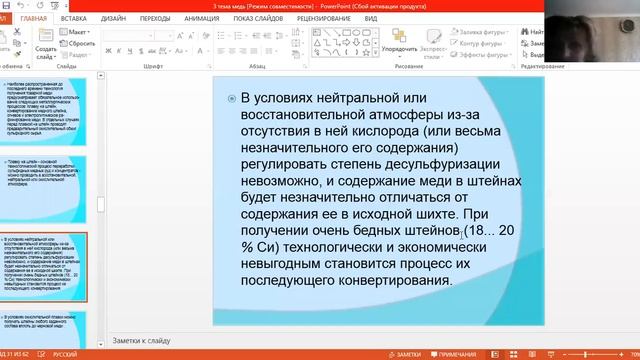Open line spacing options
This screenshot has height=360, width=640.
pyautogui.click(x=280, y=36)
